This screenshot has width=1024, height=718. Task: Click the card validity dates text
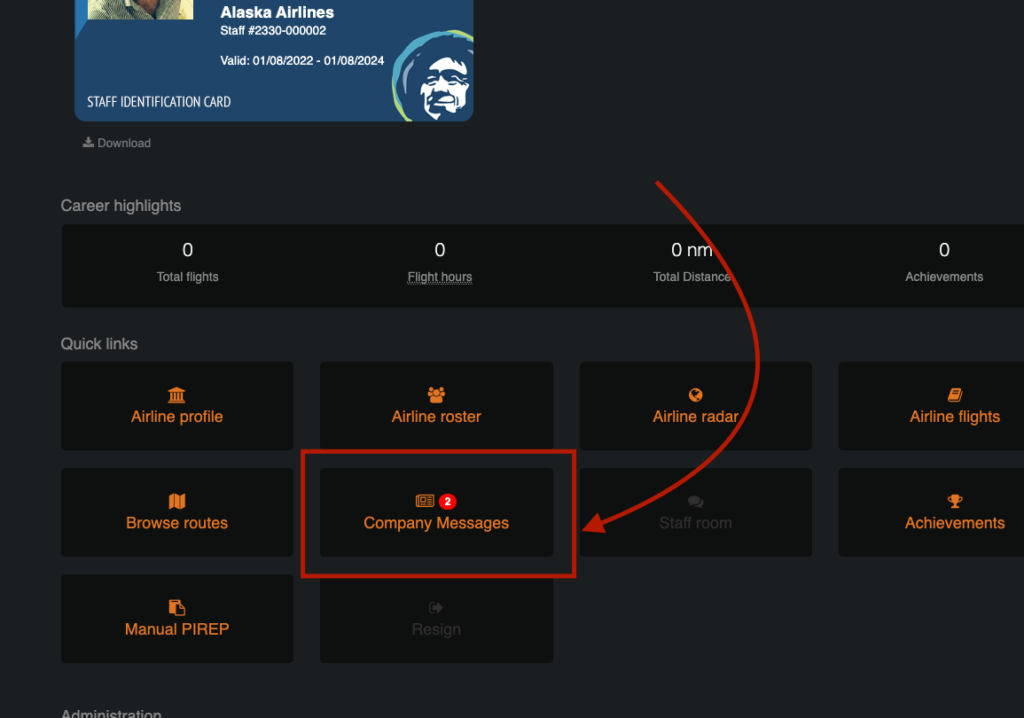pos(302,61)
